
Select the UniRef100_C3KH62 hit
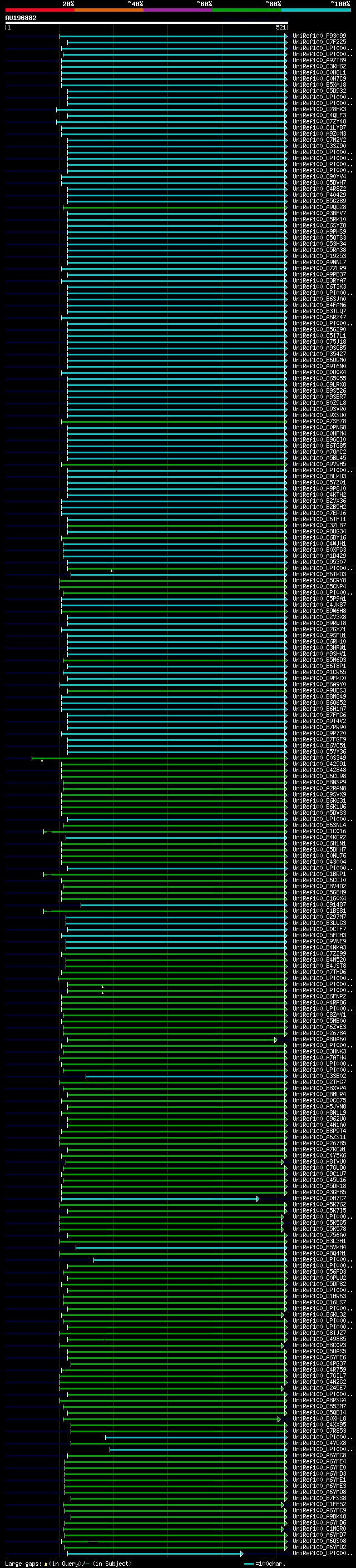pos(319,66)
